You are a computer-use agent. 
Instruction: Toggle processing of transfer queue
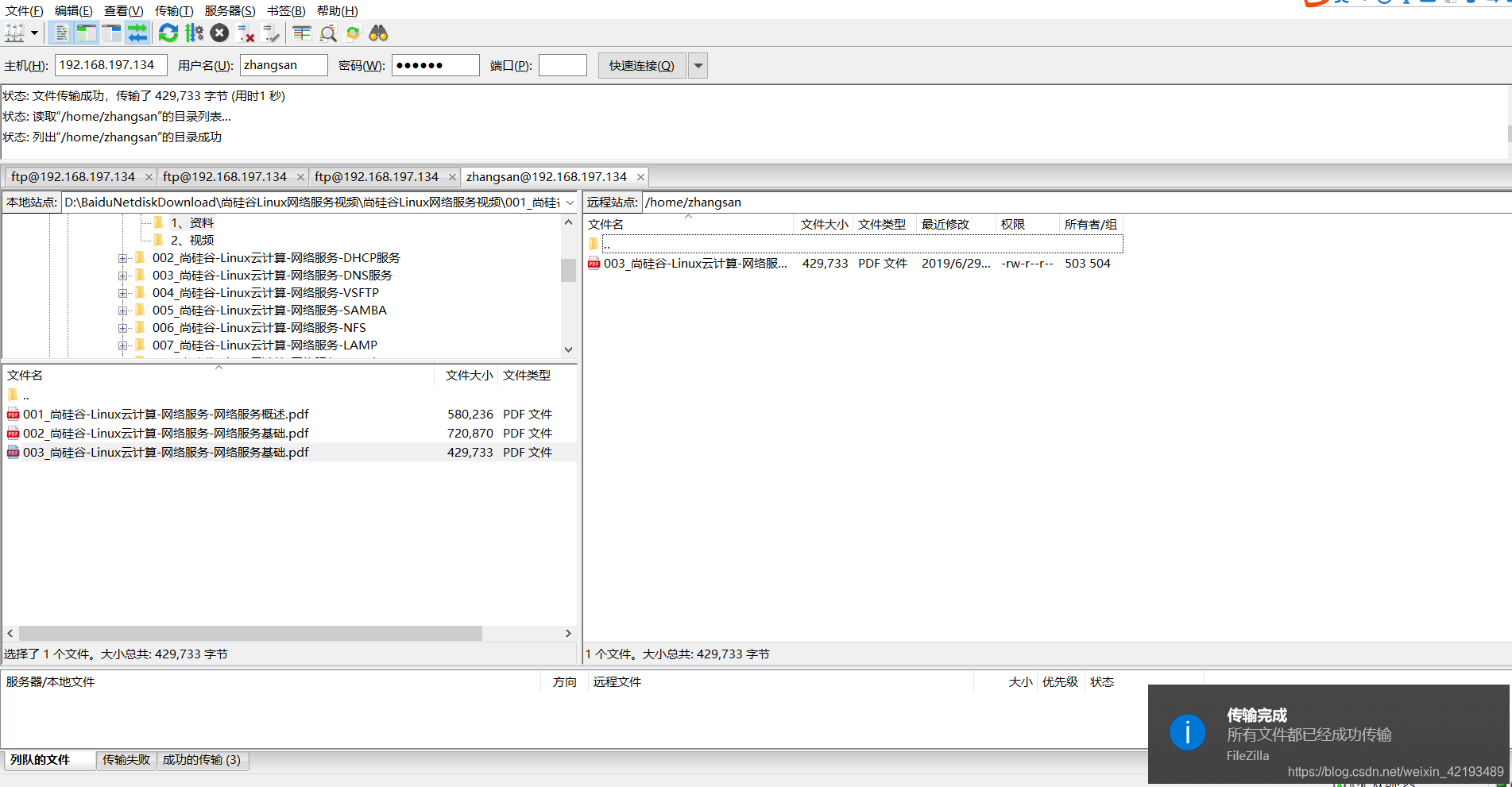pyautogui.click(x=194, y=33)
